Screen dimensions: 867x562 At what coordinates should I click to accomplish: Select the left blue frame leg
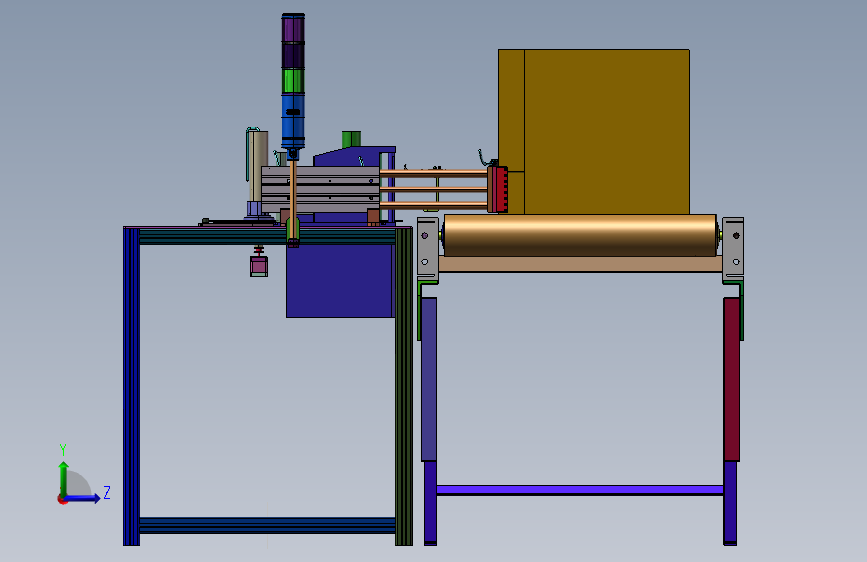[132, 386]
